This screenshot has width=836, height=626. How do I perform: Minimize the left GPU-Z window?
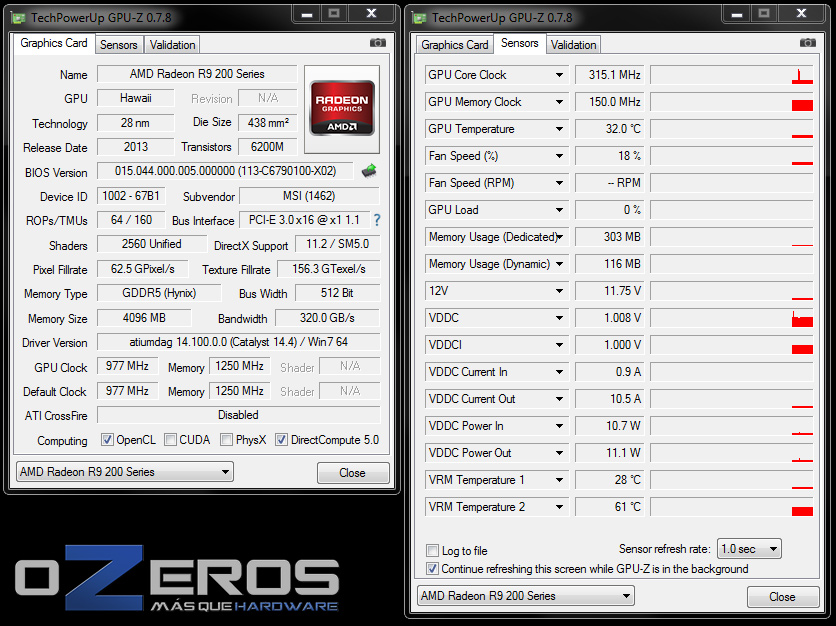pos(307,14)
